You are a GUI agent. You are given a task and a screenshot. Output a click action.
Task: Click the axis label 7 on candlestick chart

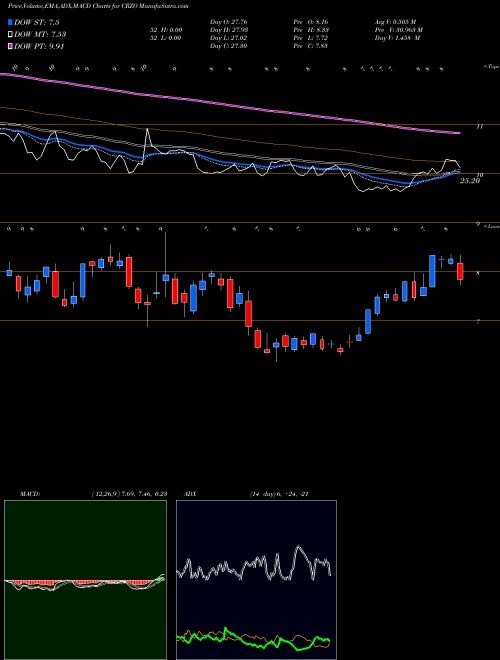click(x=479, y=322)
